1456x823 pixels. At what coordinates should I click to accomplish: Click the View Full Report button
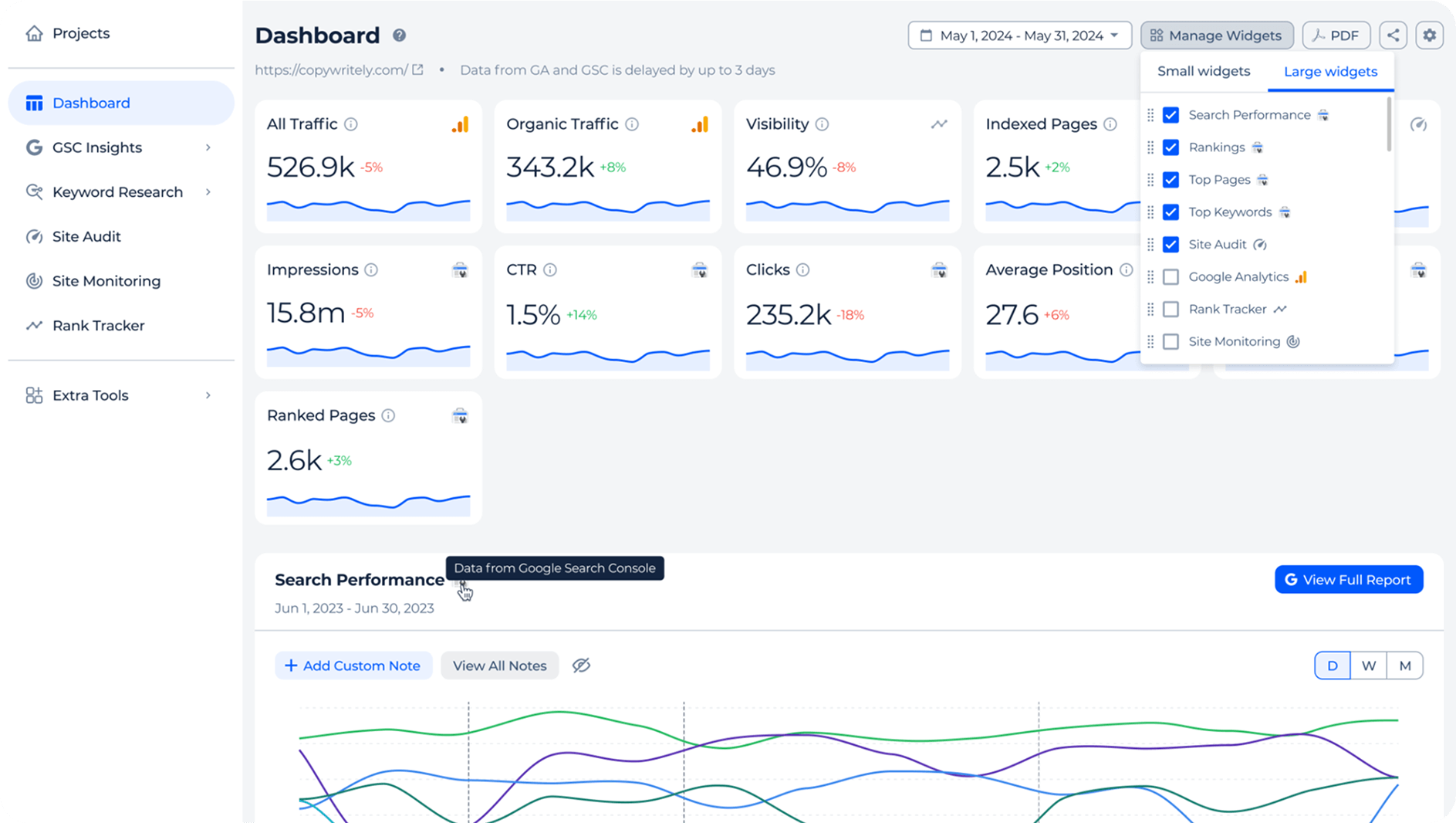tap(1348, 580)
